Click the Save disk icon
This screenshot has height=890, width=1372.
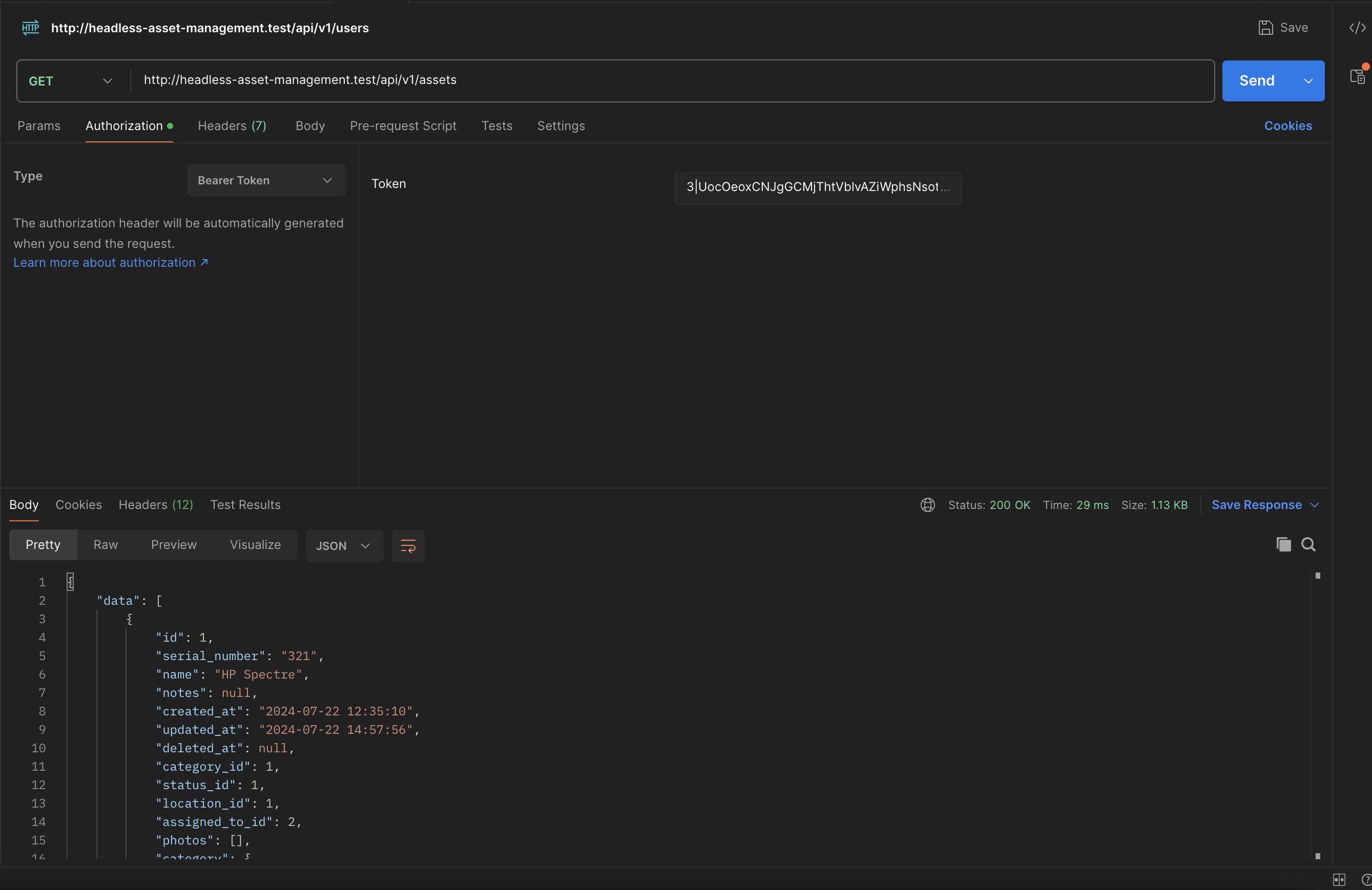[x=1265, y=28]
